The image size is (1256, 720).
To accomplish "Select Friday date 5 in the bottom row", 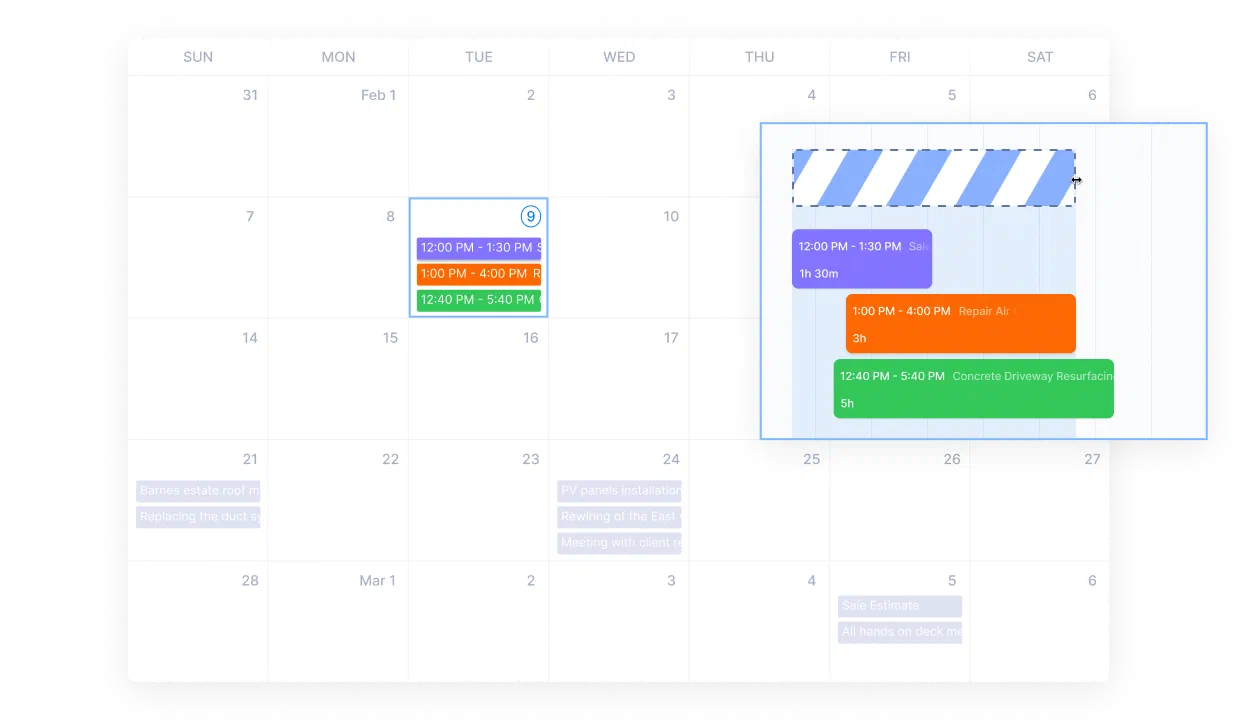I will (x=952, y=580).
